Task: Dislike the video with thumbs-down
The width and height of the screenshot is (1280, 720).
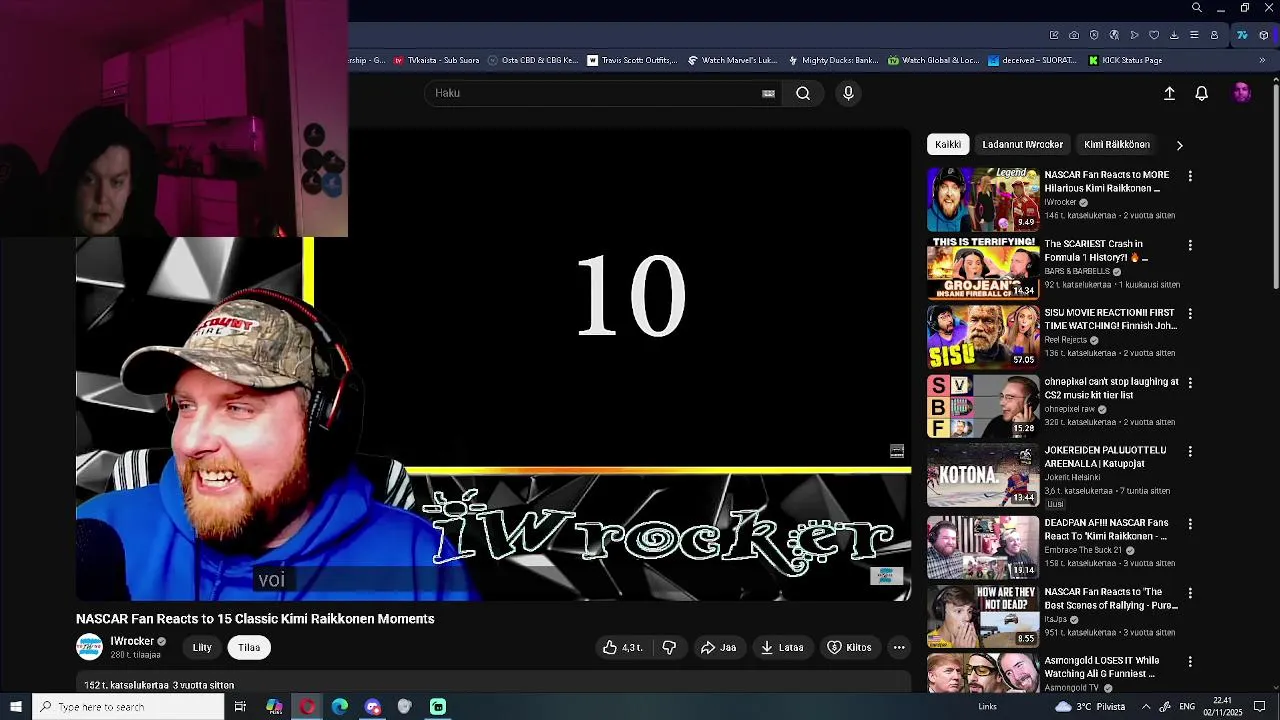Action: click(x=669, y=647)
